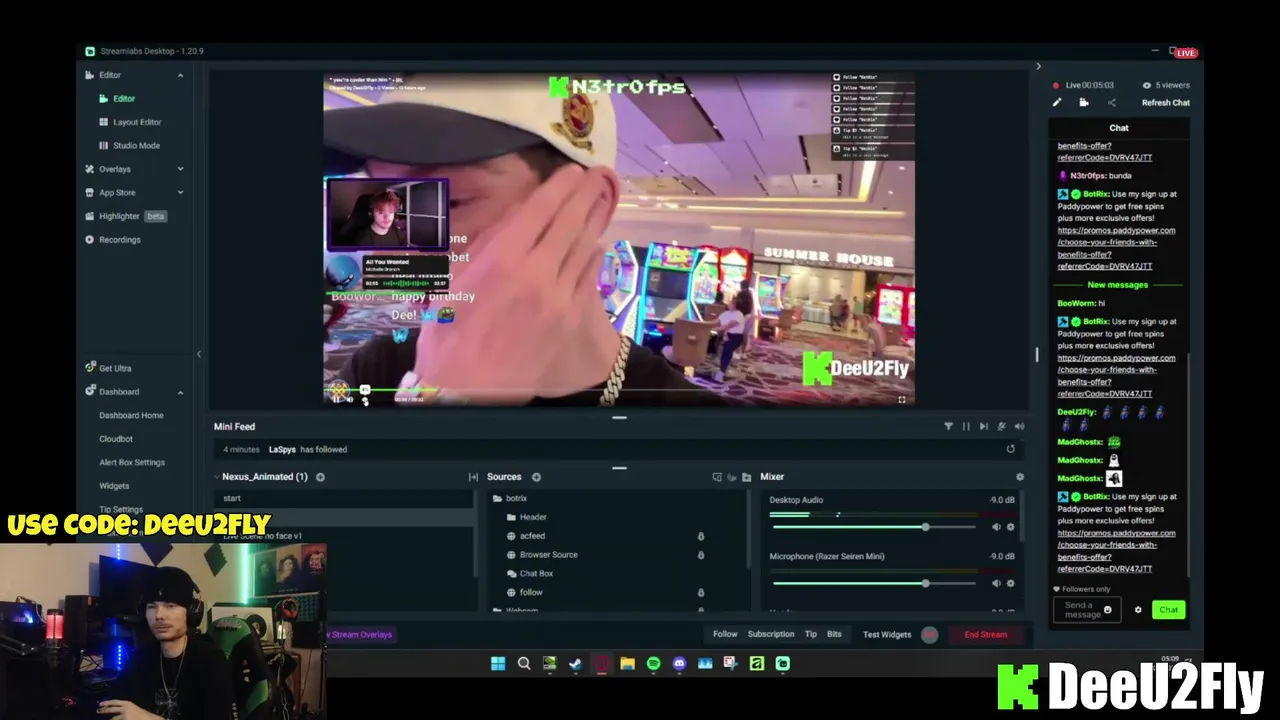Screen dimensions: 1280x720
Task: Send message with the green Chat button
Action: click(x=1168, y=610)
